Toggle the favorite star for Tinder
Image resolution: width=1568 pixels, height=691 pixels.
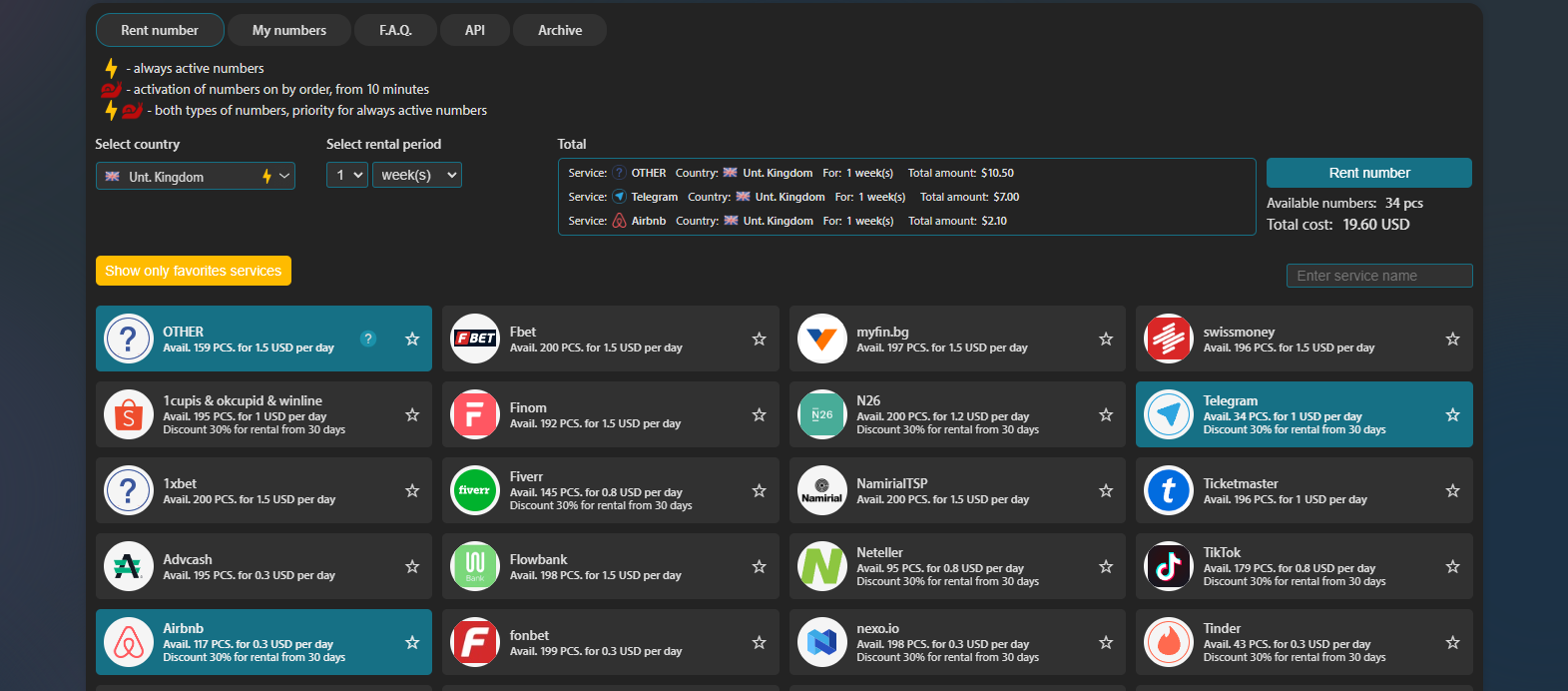coord(1453,642)
